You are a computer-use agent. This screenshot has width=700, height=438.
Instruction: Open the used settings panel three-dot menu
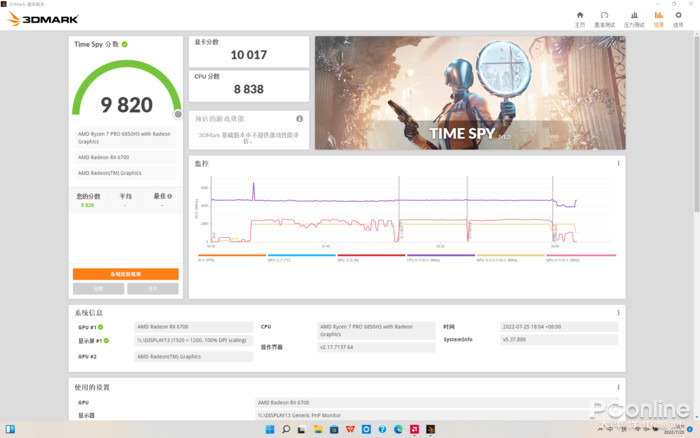618,387
